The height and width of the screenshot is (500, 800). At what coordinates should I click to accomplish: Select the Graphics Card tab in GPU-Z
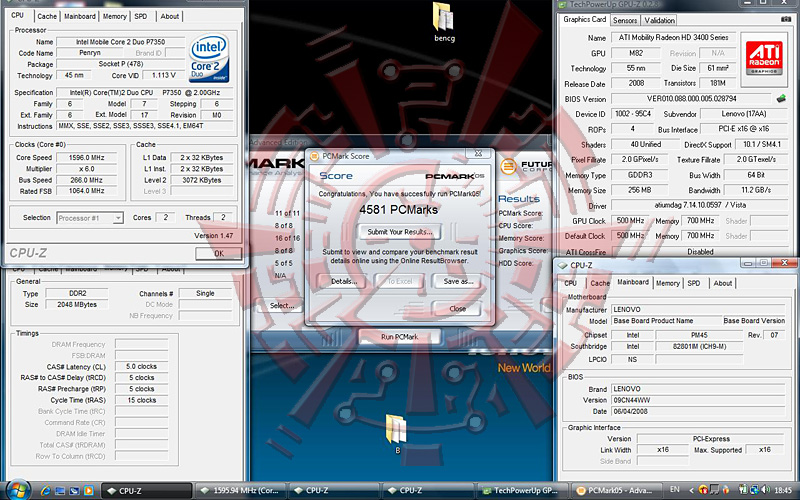tap(584, 19)
